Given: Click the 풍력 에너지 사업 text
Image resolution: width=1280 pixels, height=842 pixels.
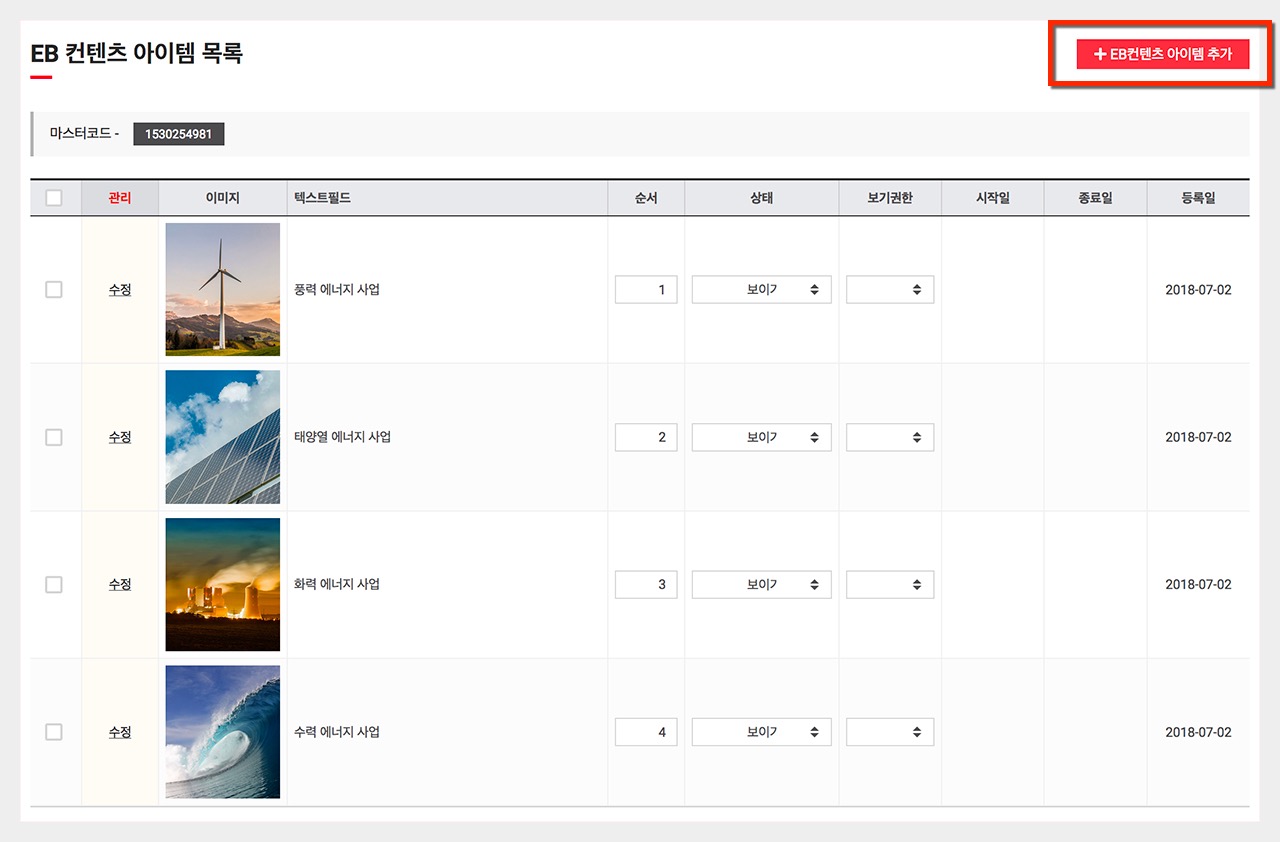Looking at the screenshot, I should click(337, 290).
